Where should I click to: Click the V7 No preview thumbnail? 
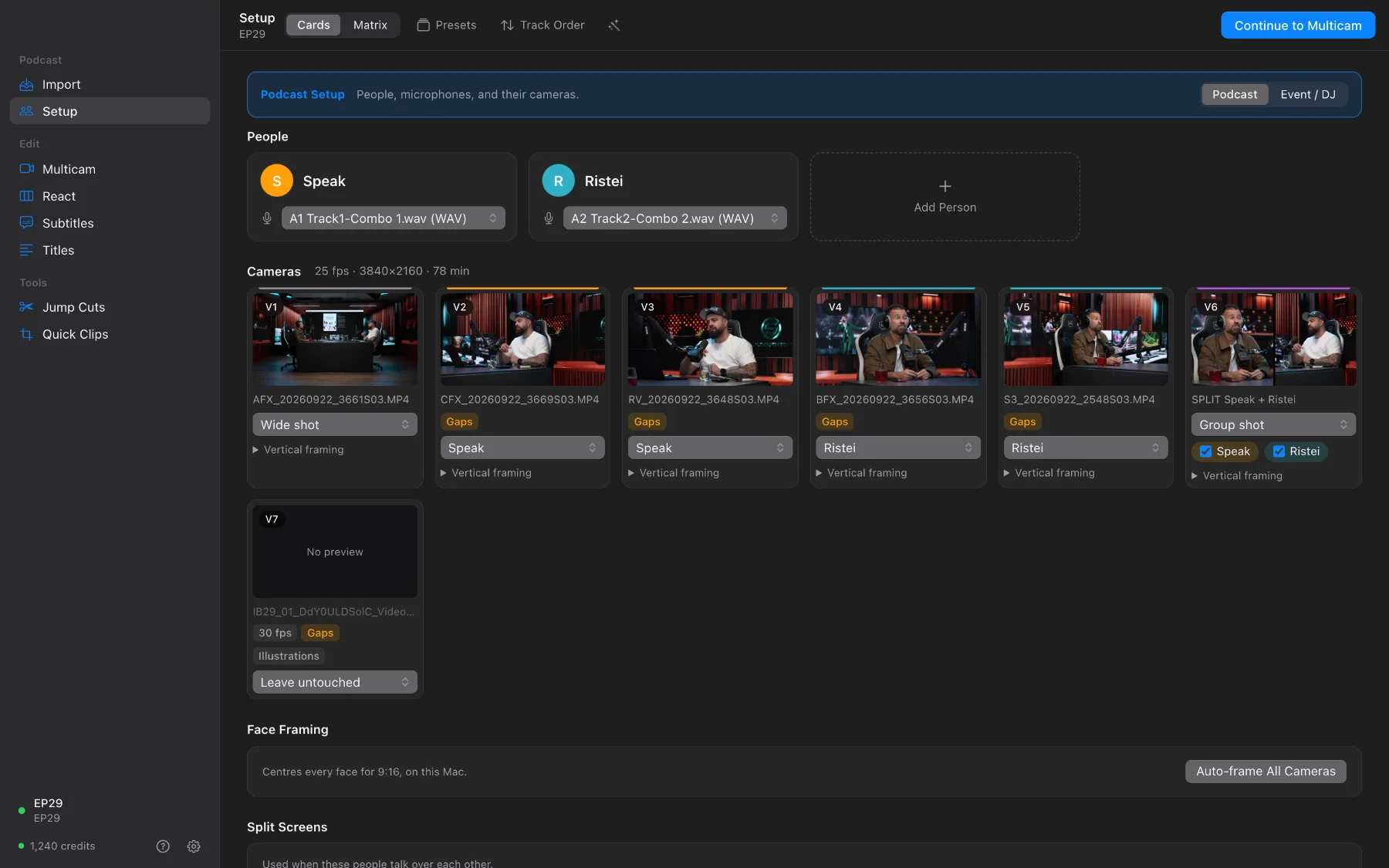coord(335,552)
